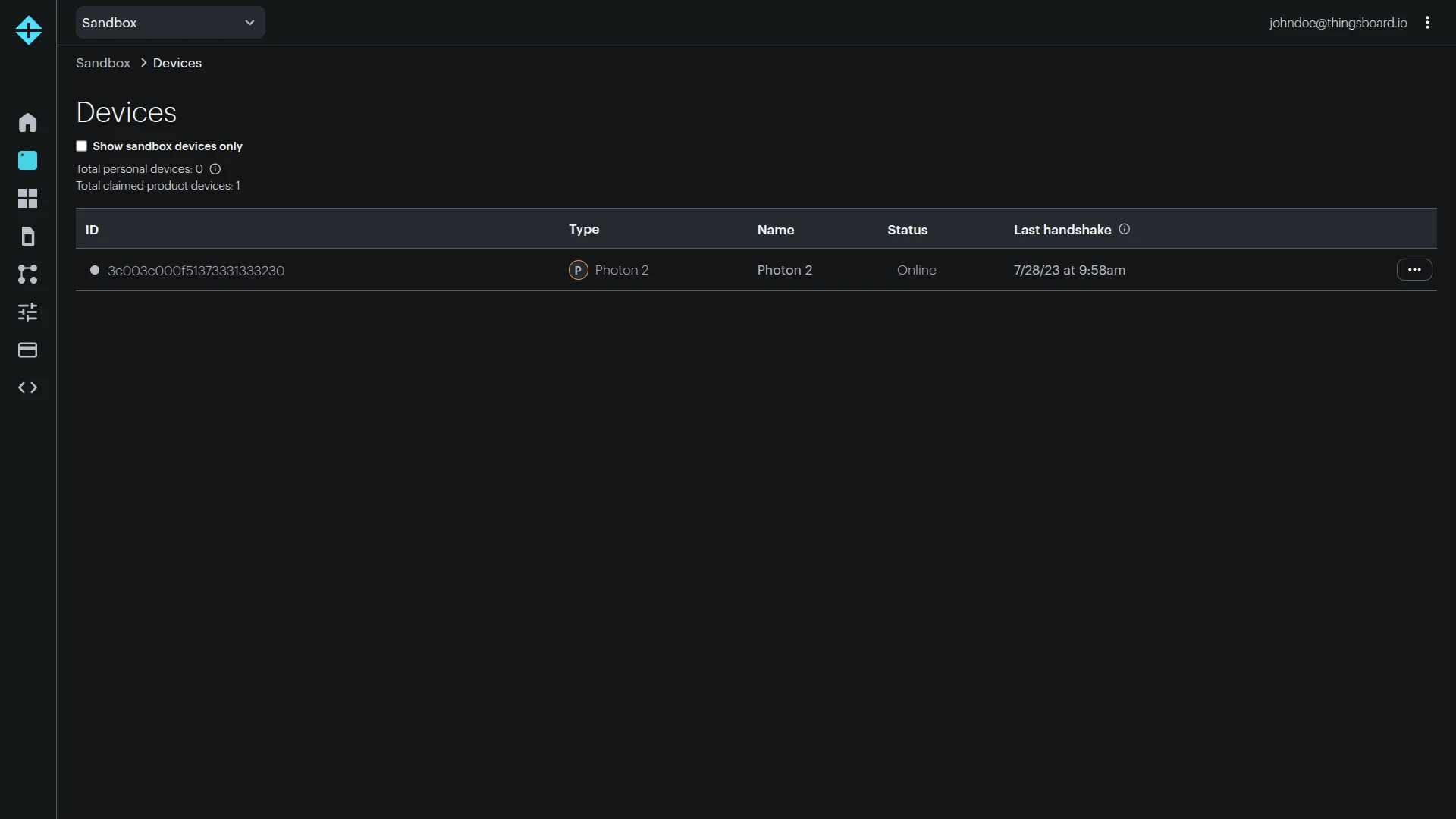Open the Products grid sidebar icon
The image size is (1456, 819).
click(28, 199)
